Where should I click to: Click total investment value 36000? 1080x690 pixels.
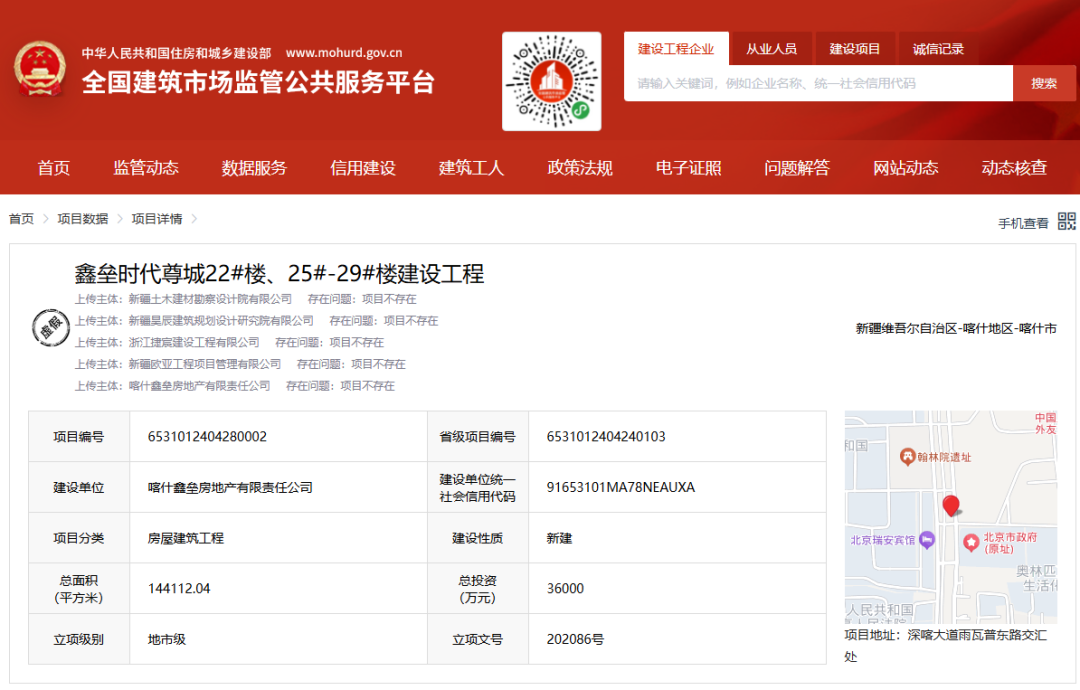click(565, 589)
